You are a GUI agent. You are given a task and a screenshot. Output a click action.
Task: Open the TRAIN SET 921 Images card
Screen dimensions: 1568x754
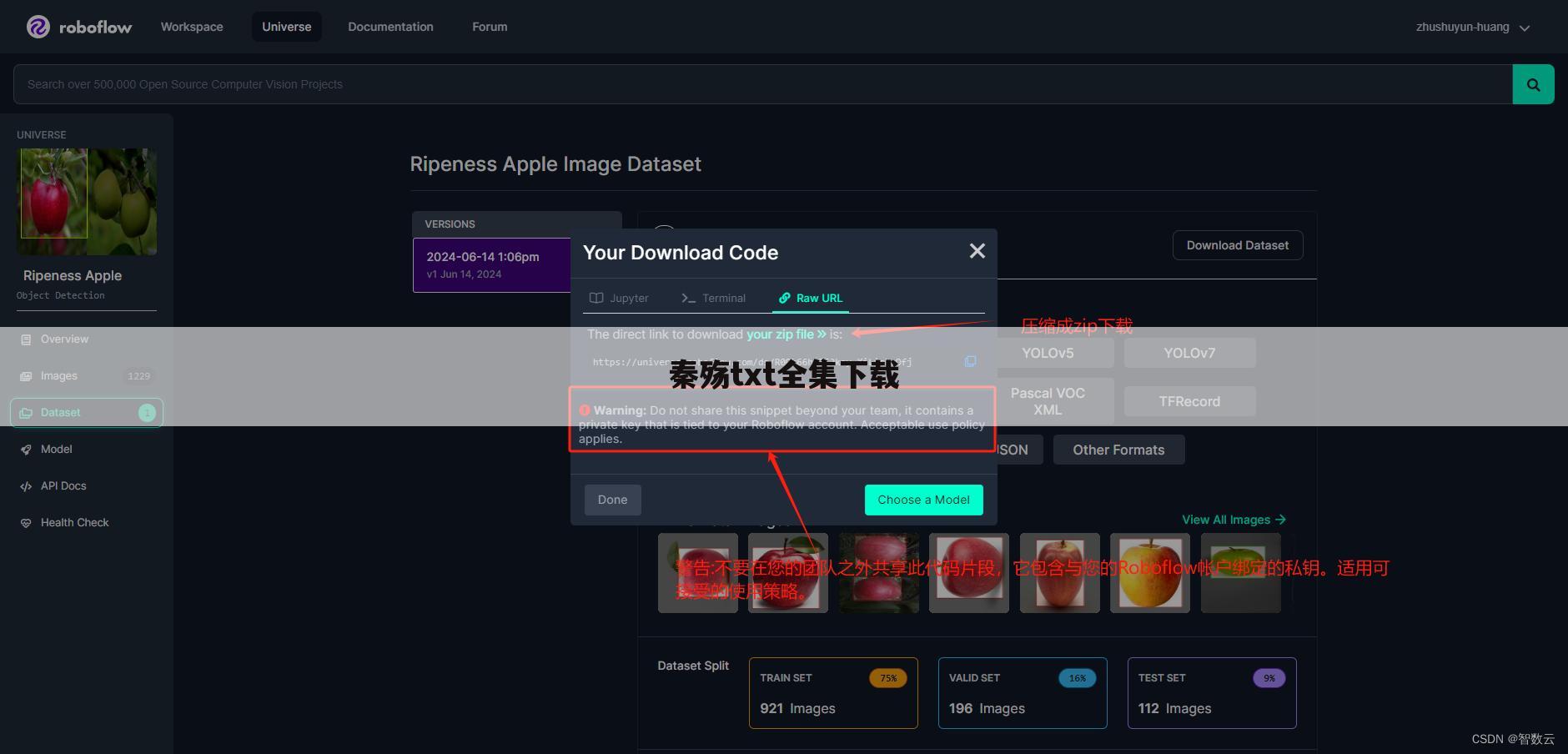[833, 693]
